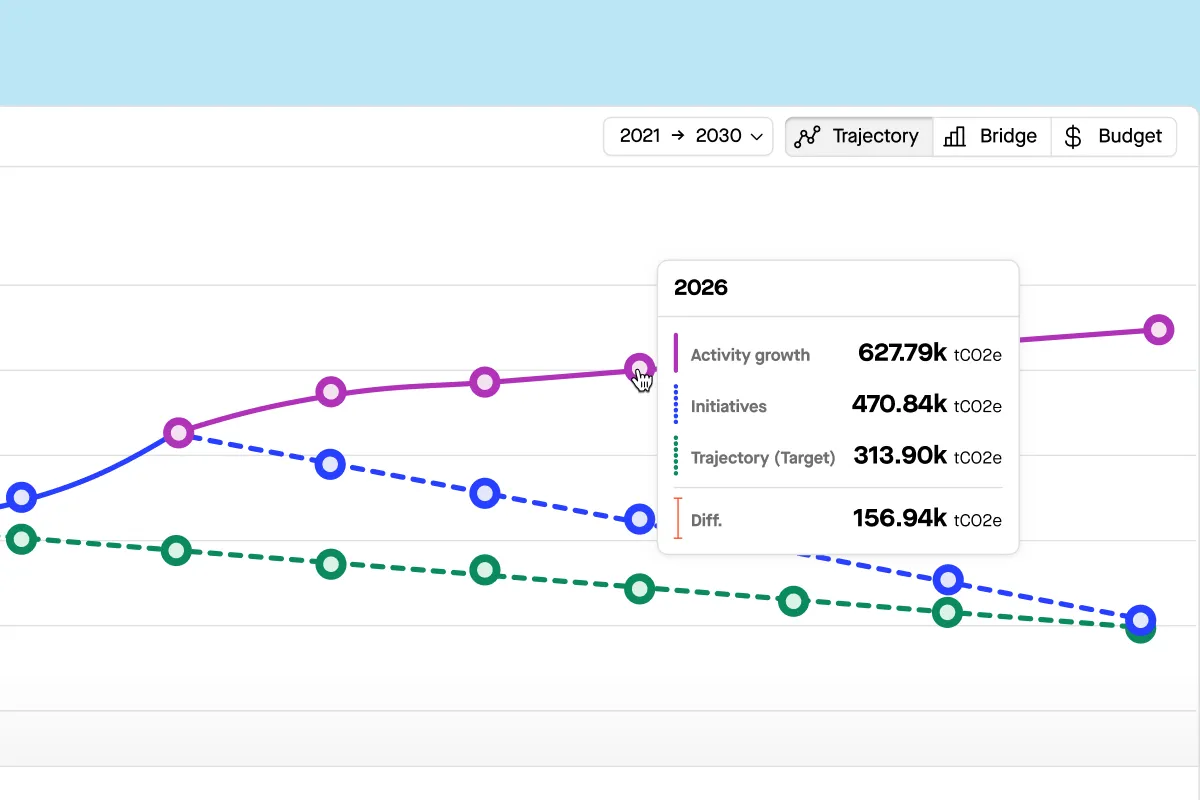Viewport: 1200px width, 800px height.
Task: Open the Budget view tab
Action: [1114, 137]
